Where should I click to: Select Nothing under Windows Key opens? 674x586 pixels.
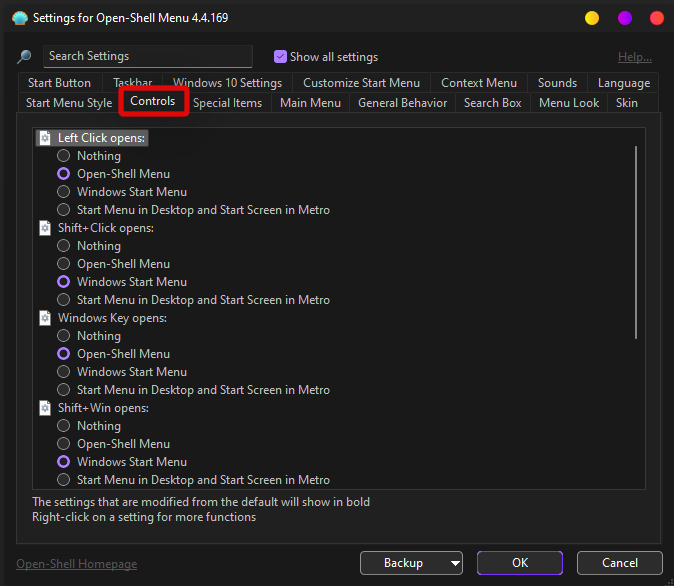[x=64, y=336]
